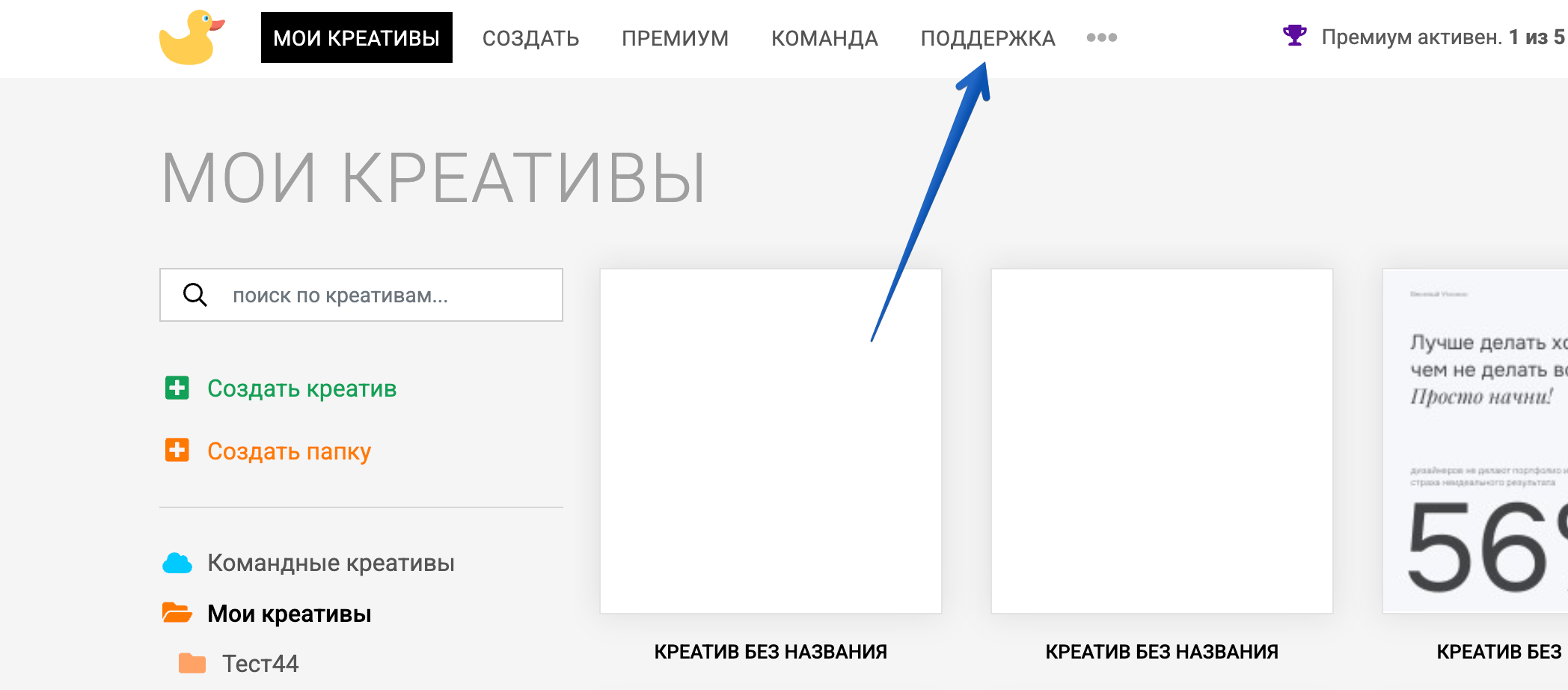This screenshot has height=690, width=1568.
Task: Click the search magnifier icon
Action: [x=195, y=295]
